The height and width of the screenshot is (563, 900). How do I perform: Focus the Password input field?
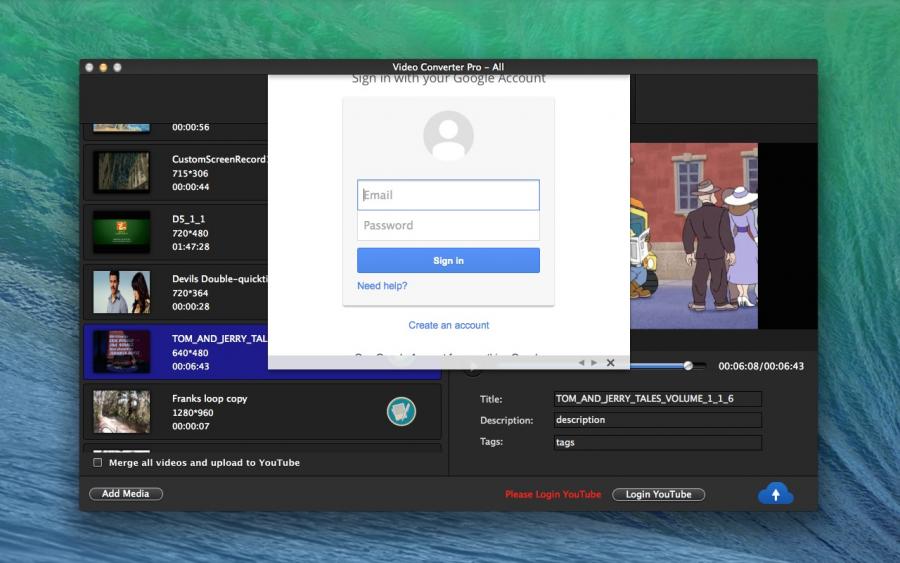coord(448,226)
